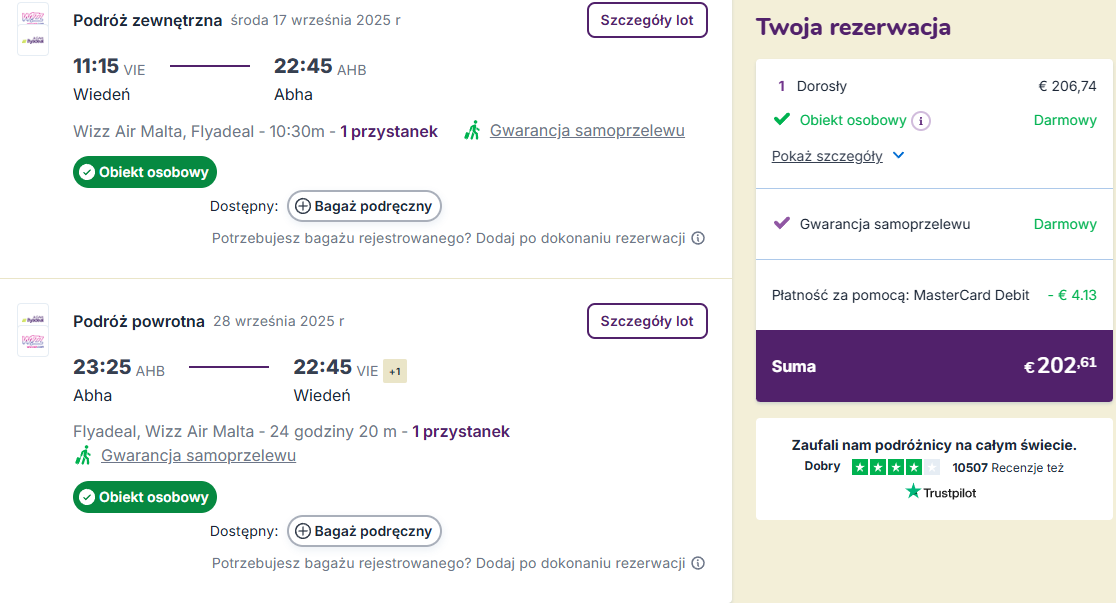Click walking-person transfer icon on outbound trip

(472, 130)
